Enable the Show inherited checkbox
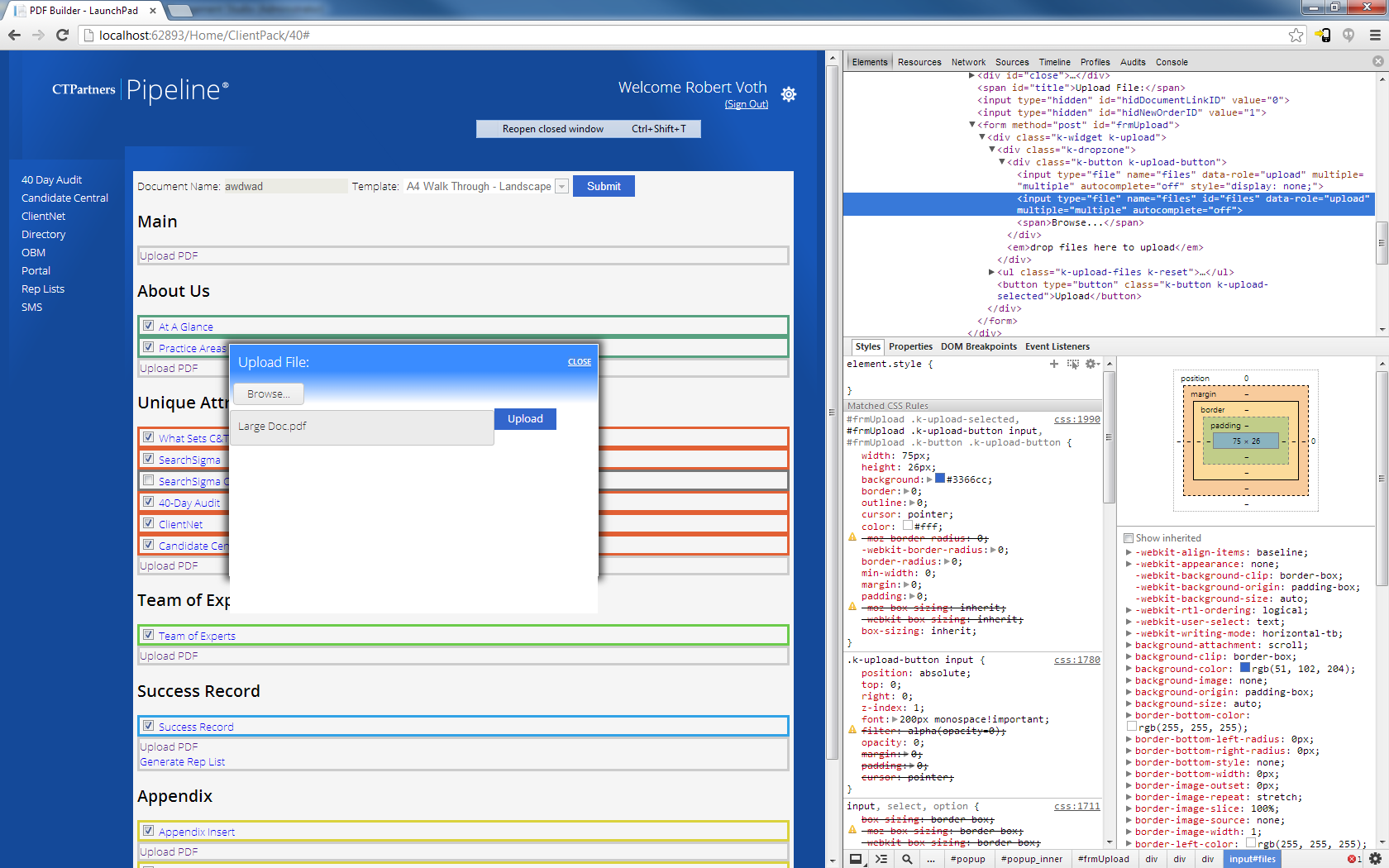Viewport: 1389px width, 868px height. (1129, 538)
